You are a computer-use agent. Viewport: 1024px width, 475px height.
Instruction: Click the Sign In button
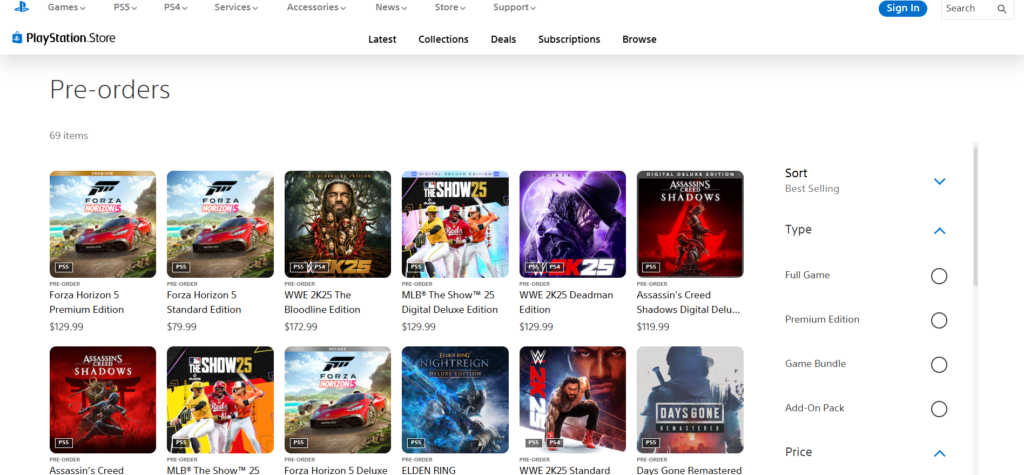(903, 8)
